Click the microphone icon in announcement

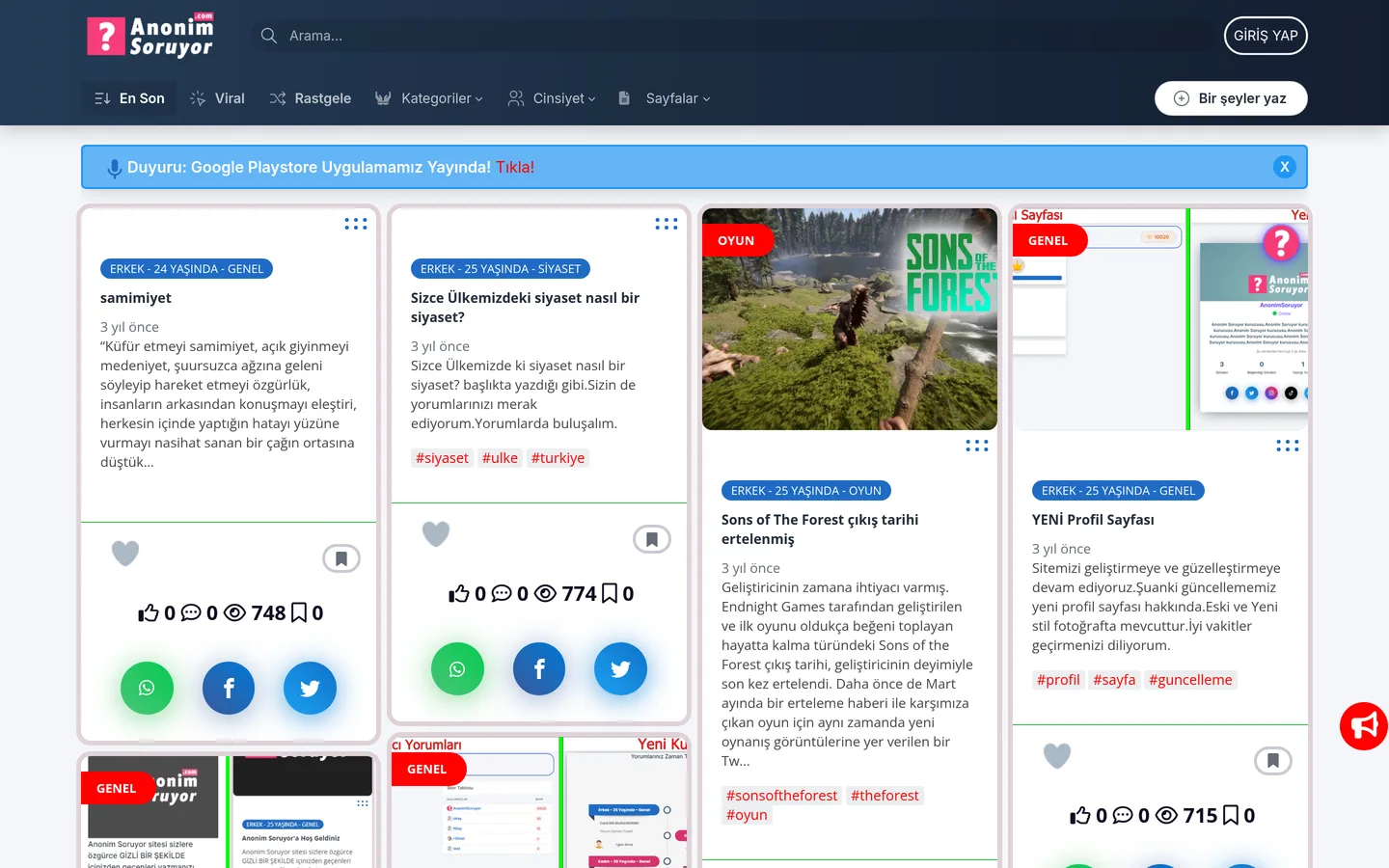coord(114,168)
